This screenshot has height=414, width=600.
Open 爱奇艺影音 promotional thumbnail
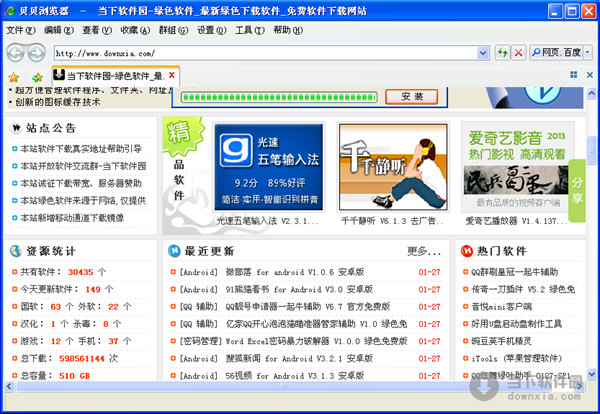(x=518, y=167)
